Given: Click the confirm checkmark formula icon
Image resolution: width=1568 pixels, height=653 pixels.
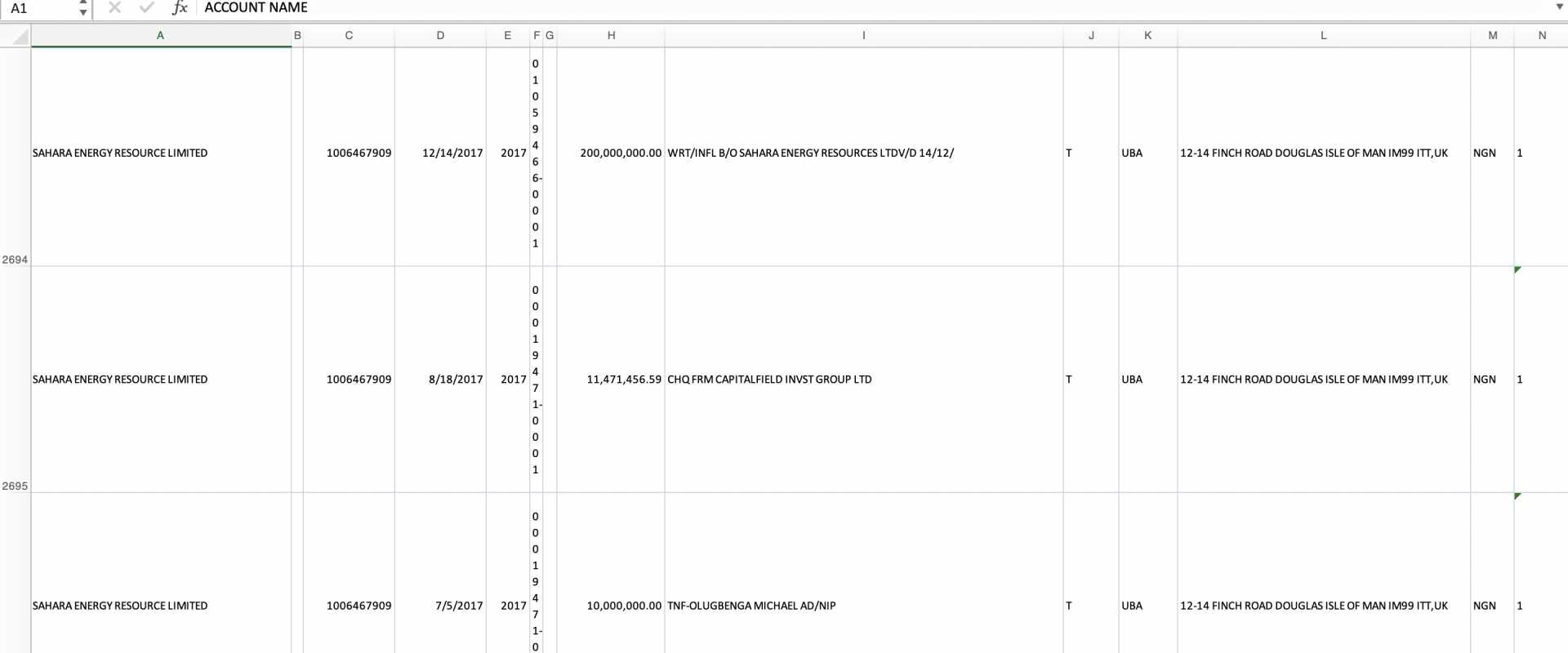Looking at the screenshot, I should 147,7.
